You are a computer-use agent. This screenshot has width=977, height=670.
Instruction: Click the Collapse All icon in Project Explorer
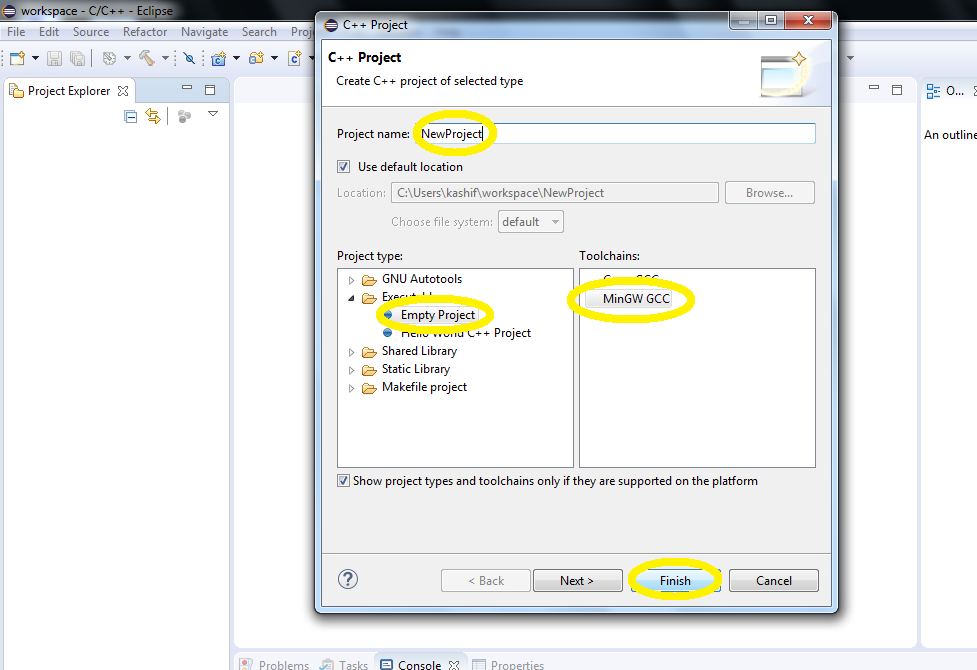pyautogui.click(x=130, y=115)
